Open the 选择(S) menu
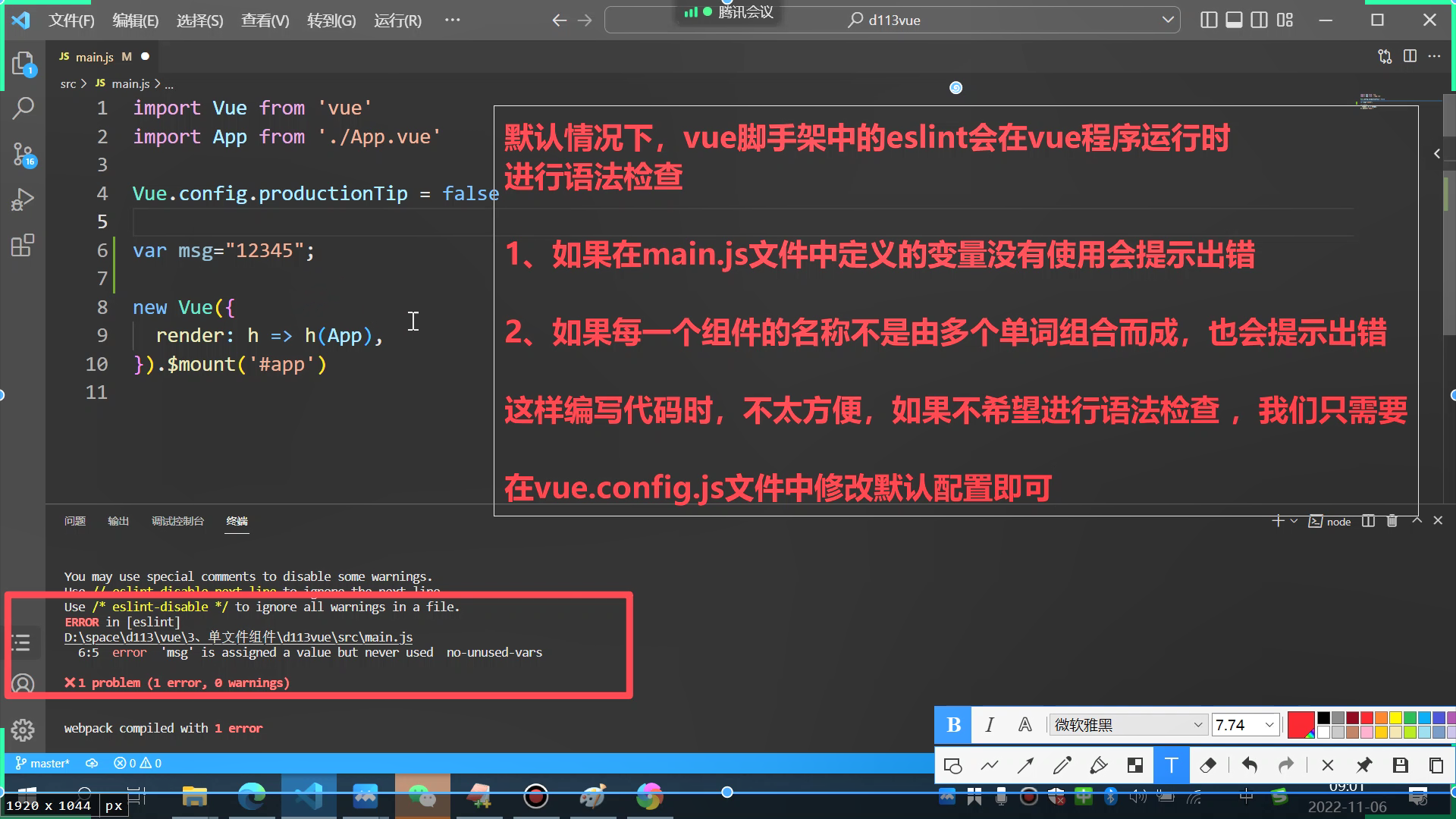 [200, 20]
